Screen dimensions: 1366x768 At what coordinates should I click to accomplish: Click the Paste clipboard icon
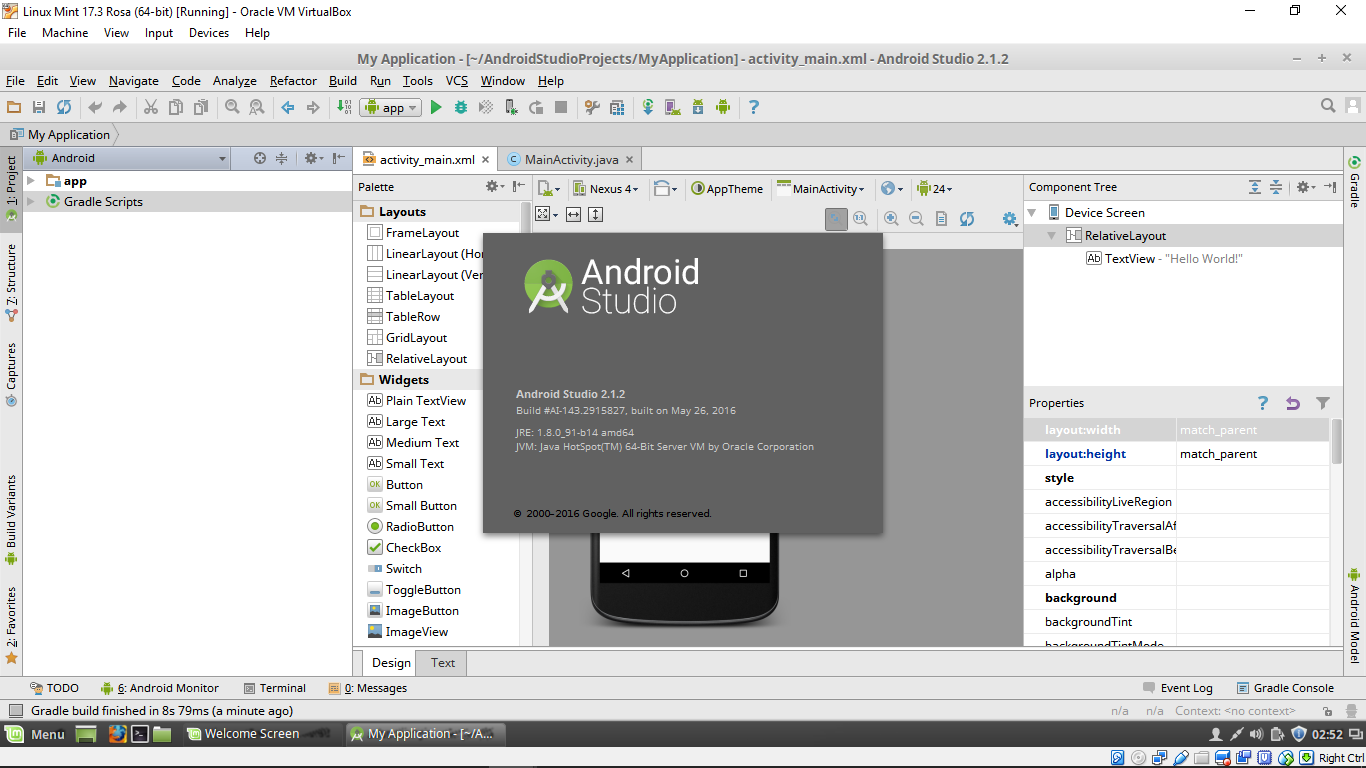tap(201, 107)
